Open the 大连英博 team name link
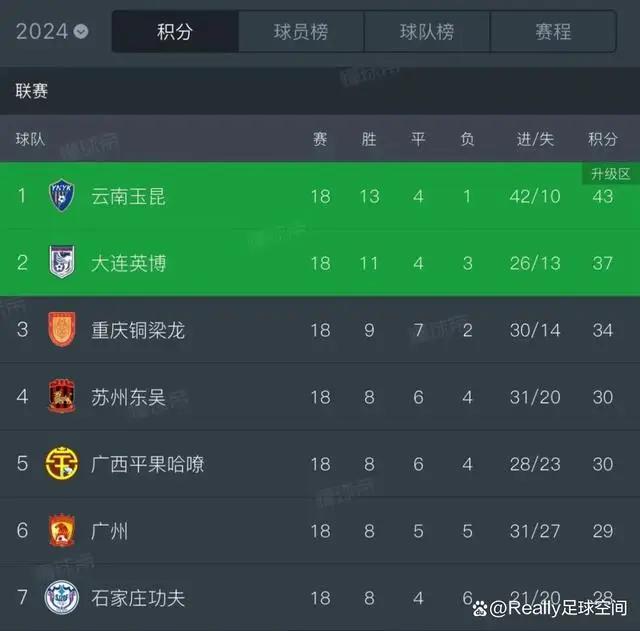The width and height of the screenshot is (640, 631). pos(128,263)
